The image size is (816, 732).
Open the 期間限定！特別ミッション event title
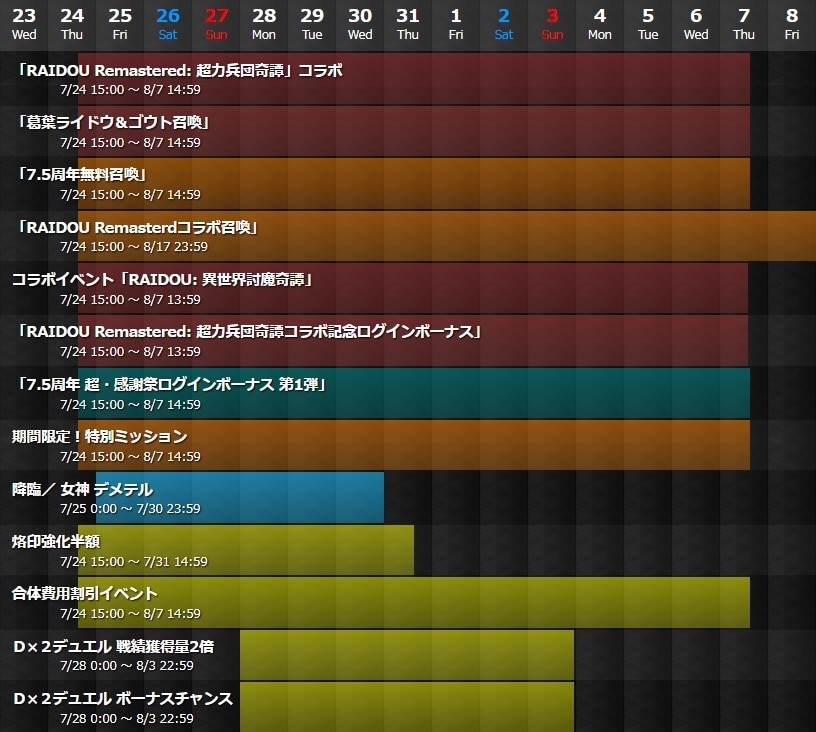pyautogui.click(x=99, y=436)
